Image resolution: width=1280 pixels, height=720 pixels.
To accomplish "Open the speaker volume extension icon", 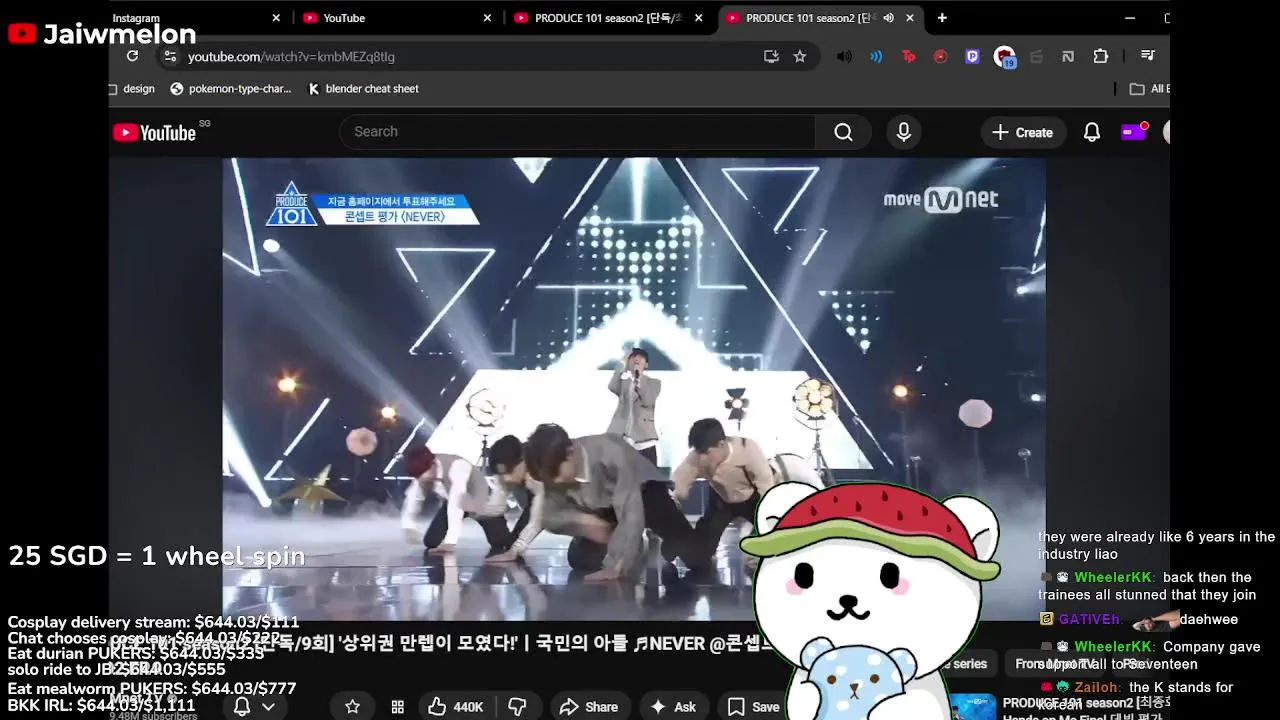I will point(844,57).
